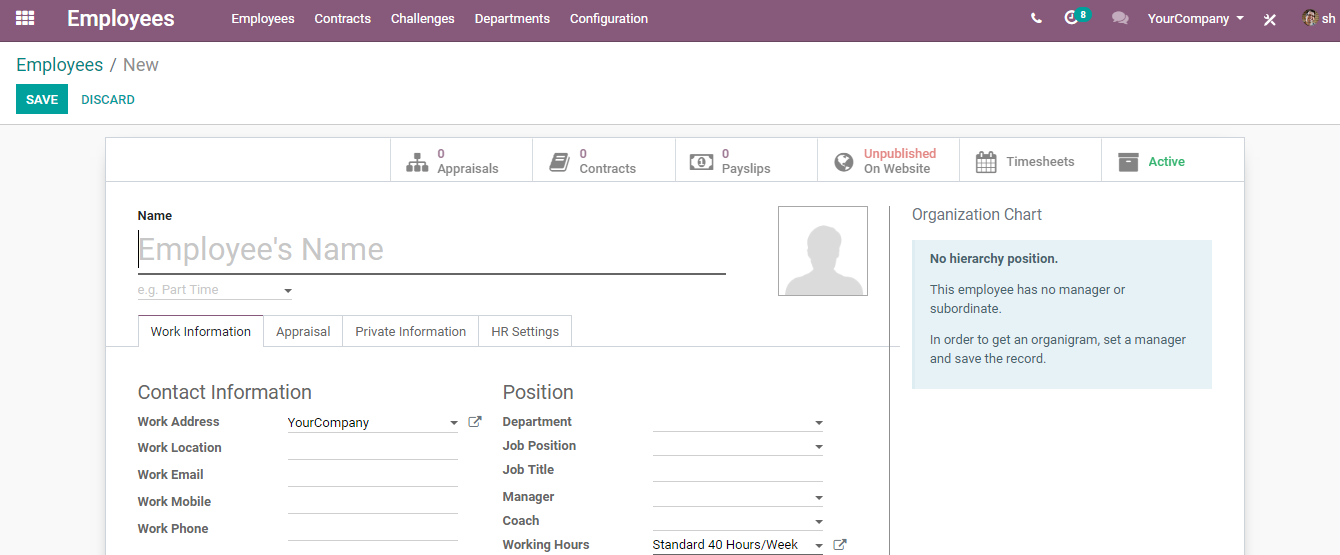Click the Position section heading
This screenshot has height=555, width=1340.
pos(538,392)
